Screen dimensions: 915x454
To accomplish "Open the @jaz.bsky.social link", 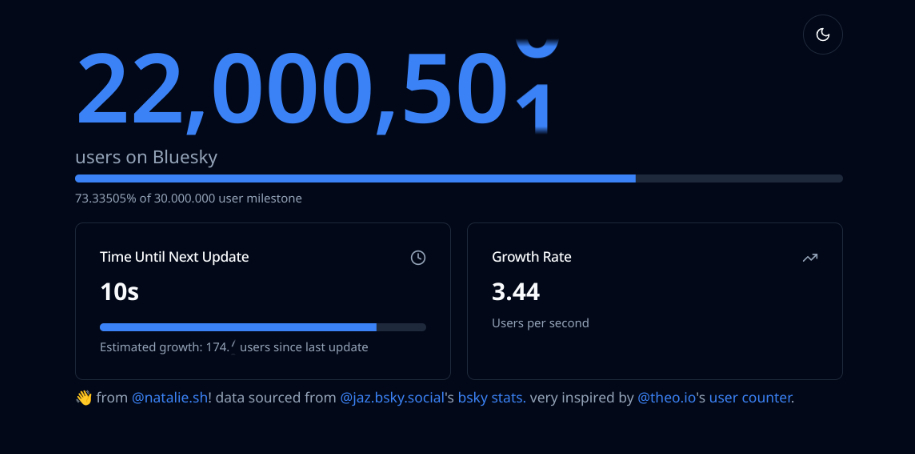I will click(x=392, y=398).
